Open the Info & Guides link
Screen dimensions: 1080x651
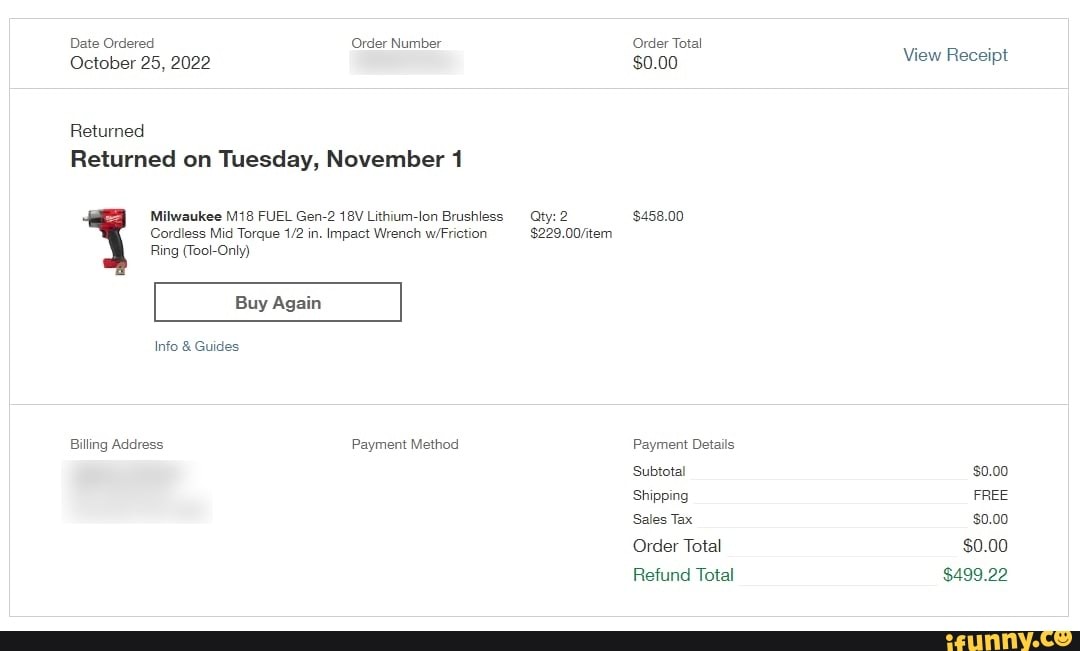[196, 346]
